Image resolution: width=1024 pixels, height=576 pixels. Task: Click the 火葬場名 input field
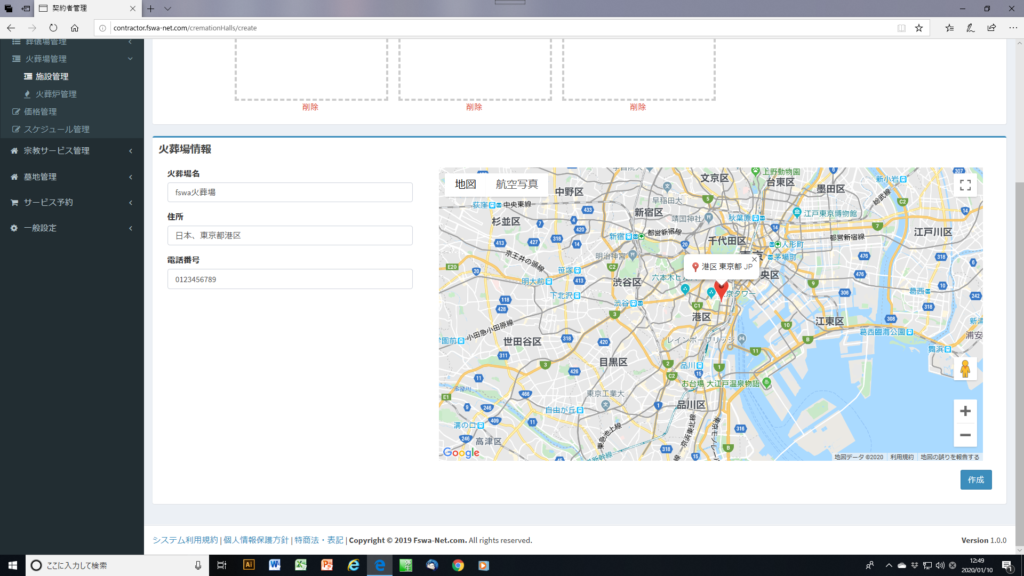pyautogui.click(x=290, y=192)
